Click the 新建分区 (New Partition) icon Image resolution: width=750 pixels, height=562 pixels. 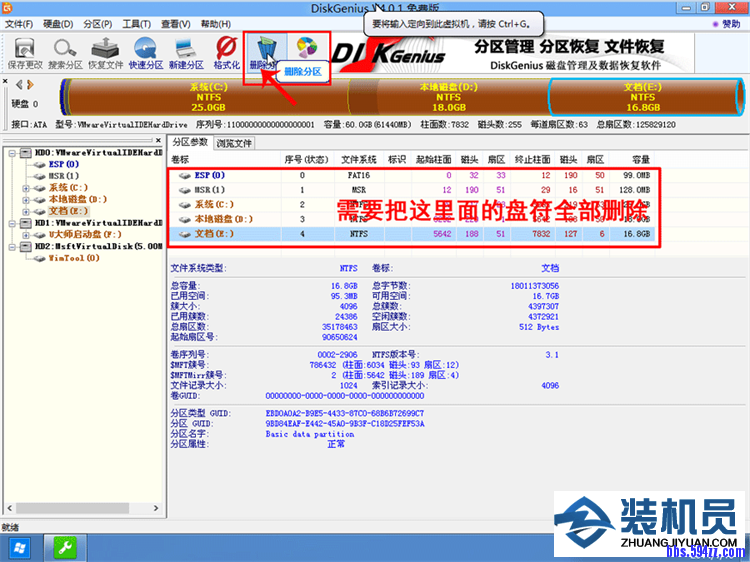(186, 52)
